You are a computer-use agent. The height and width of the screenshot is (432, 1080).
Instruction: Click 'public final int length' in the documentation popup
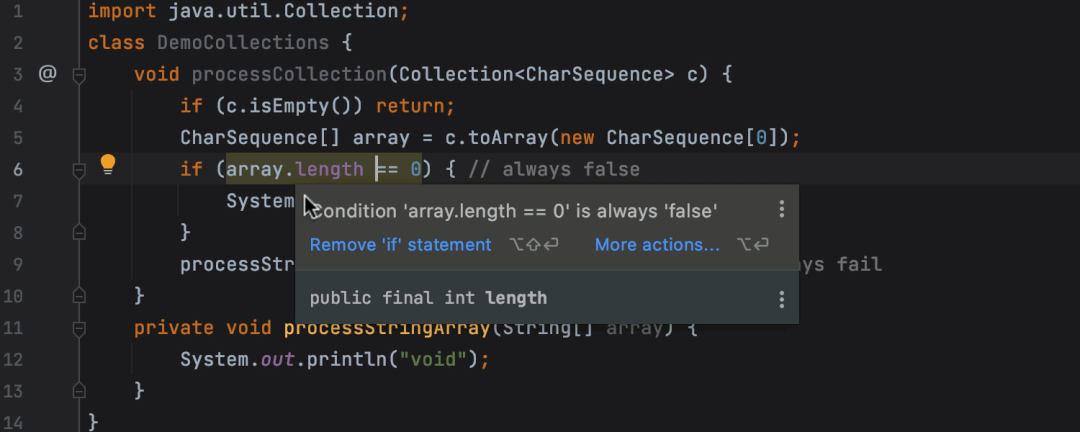(x=428, y=298)
